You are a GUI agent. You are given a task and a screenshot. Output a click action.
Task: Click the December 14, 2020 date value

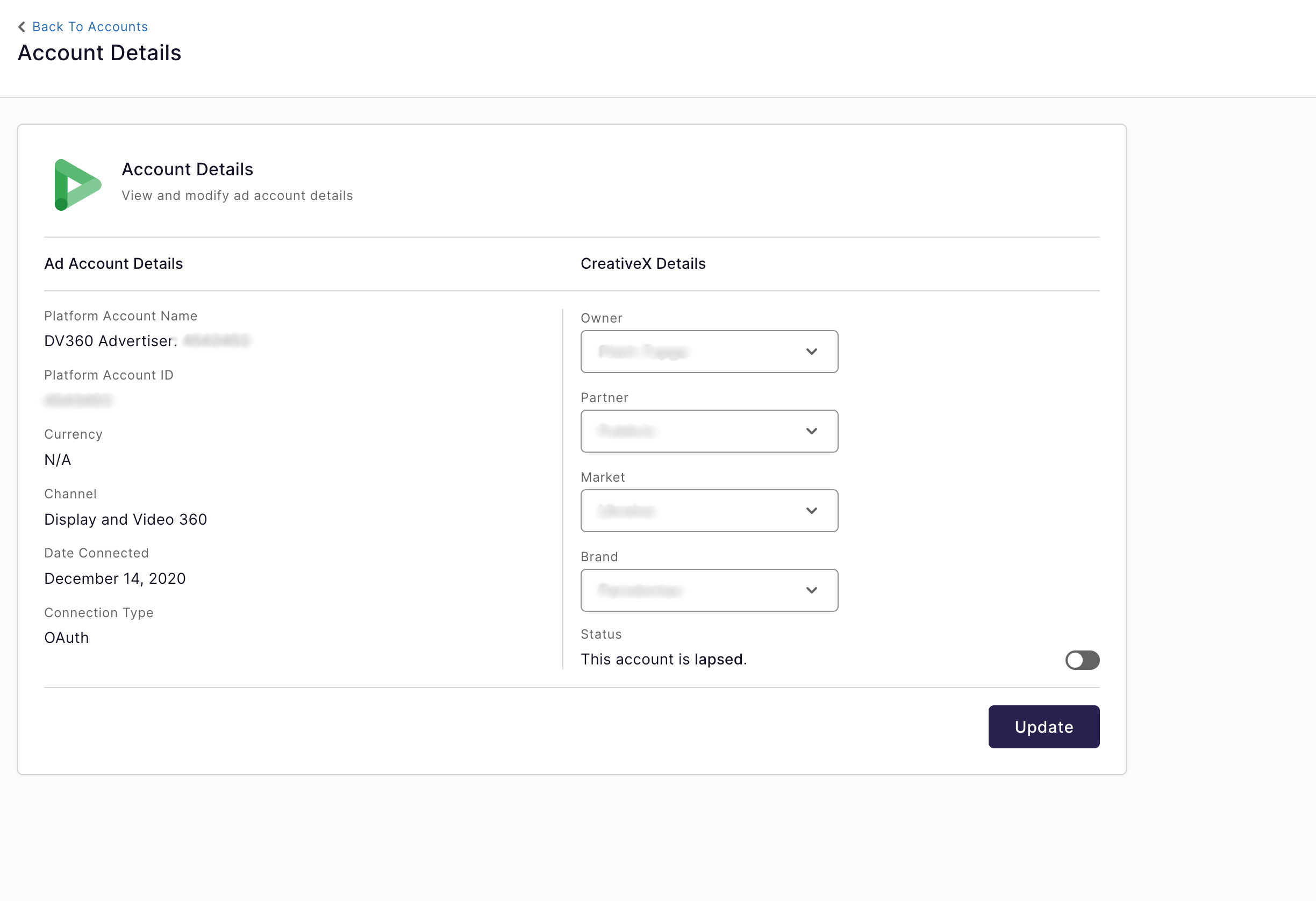click(115, 579)
